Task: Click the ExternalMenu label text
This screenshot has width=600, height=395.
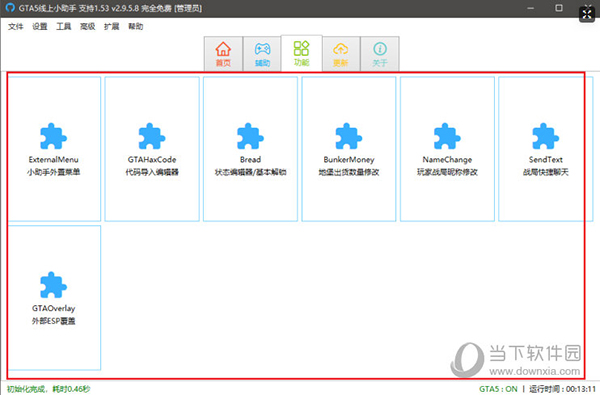Action: click(53, 160)
